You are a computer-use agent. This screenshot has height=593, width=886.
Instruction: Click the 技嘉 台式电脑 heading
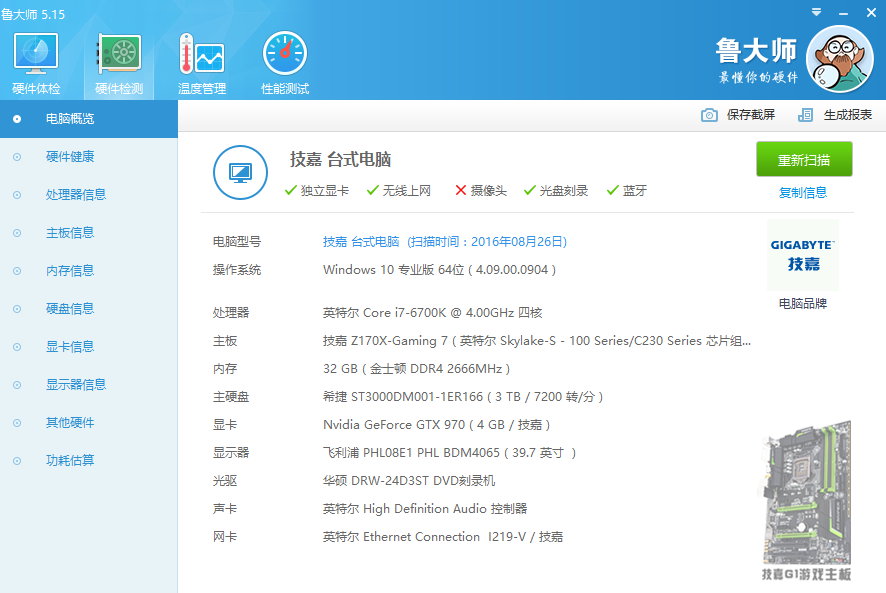[341, 159]
